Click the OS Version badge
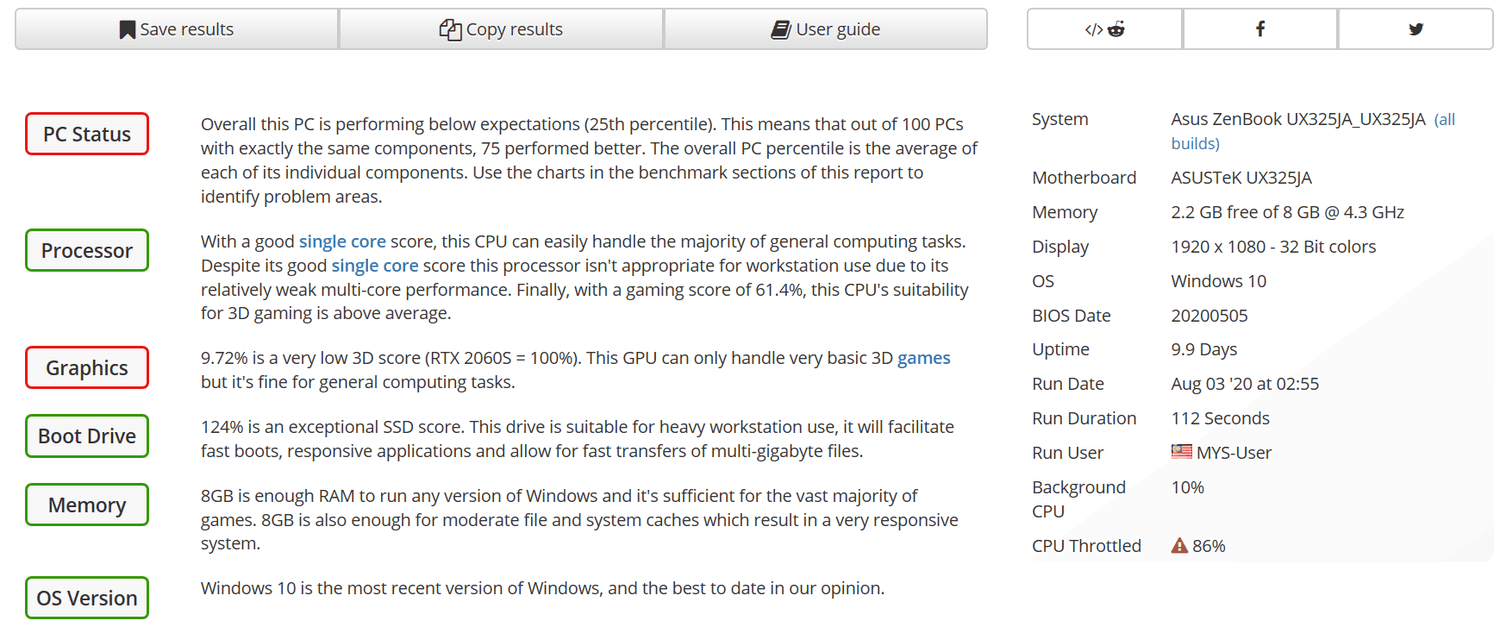 [x=87, y=598]
